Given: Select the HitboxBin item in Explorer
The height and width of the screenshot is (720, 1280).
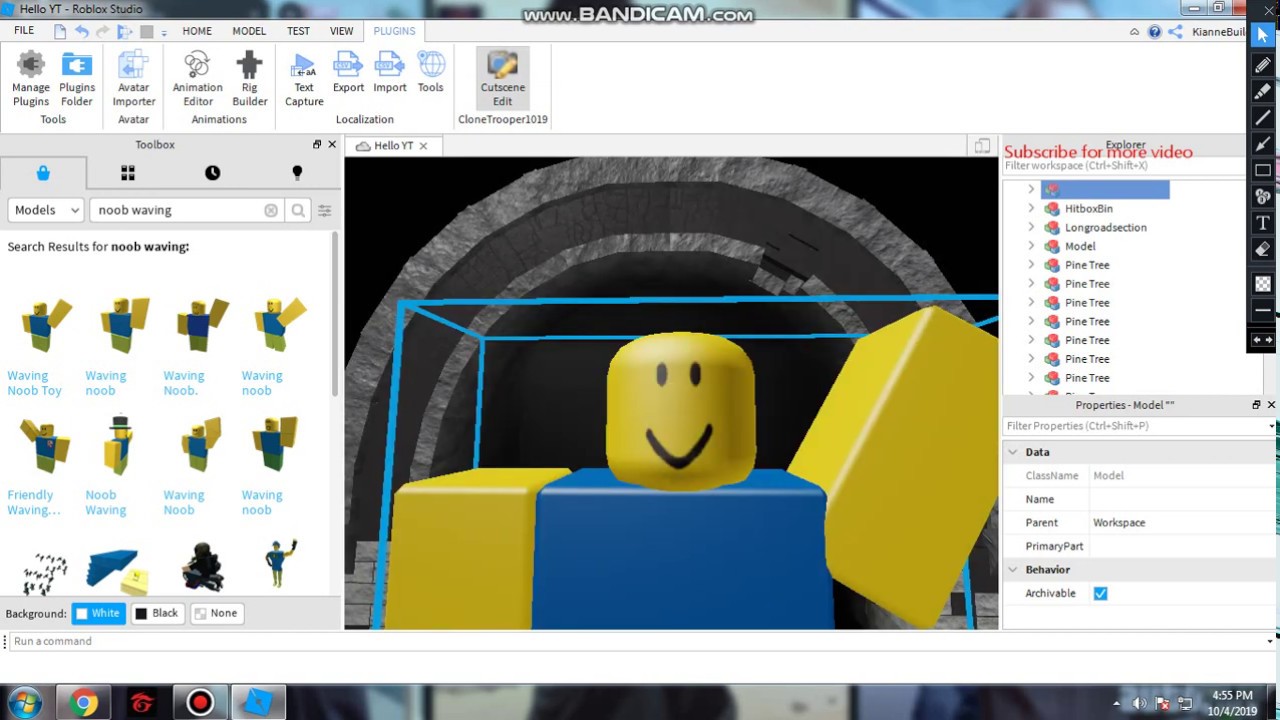Looking at the screenshot, I should pyautogui.click(x=1088, y=208).
